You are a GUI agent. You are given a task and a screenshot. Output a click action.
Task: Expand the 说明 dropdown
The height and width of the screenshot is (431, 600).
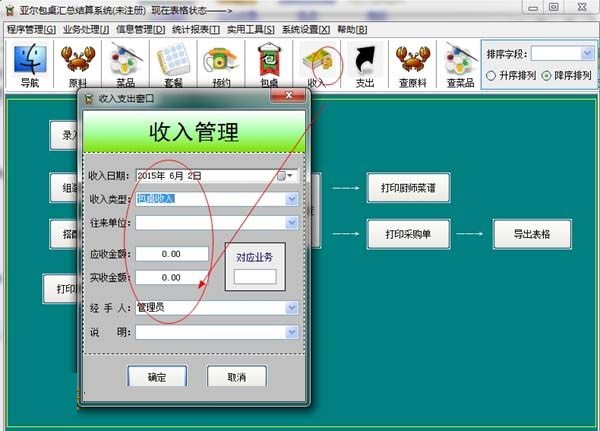coord(292,332)
